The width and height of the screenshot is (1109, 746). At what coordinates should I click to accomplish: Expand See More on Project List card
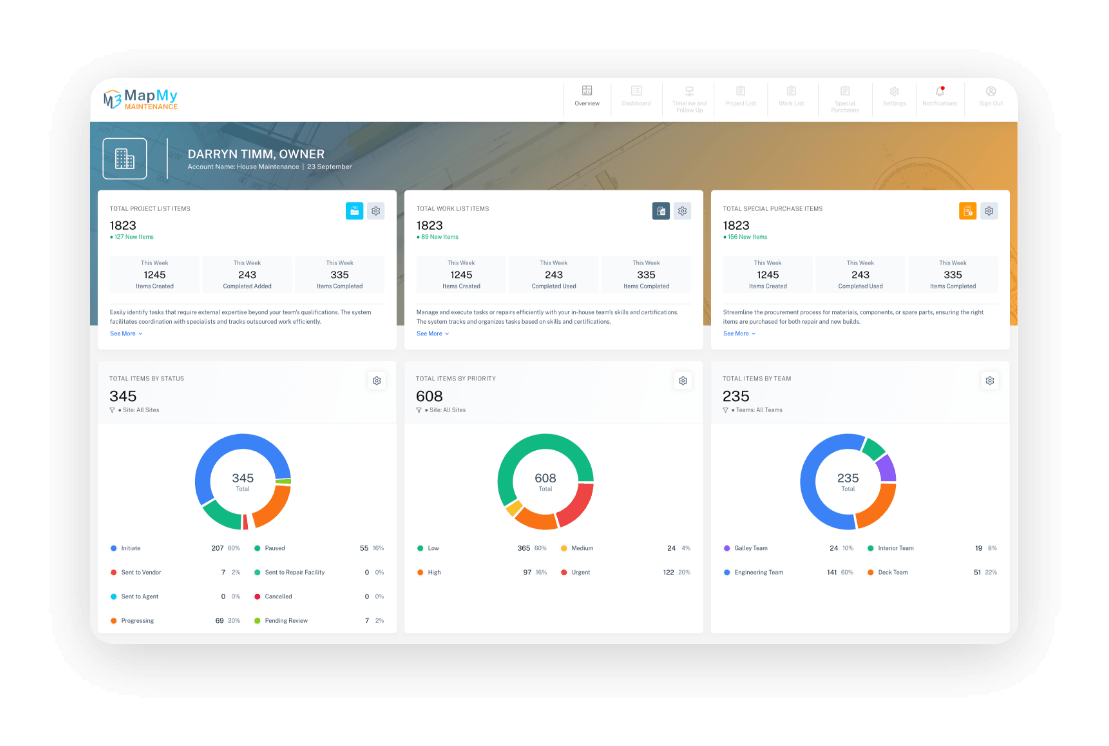pos(126,334)
